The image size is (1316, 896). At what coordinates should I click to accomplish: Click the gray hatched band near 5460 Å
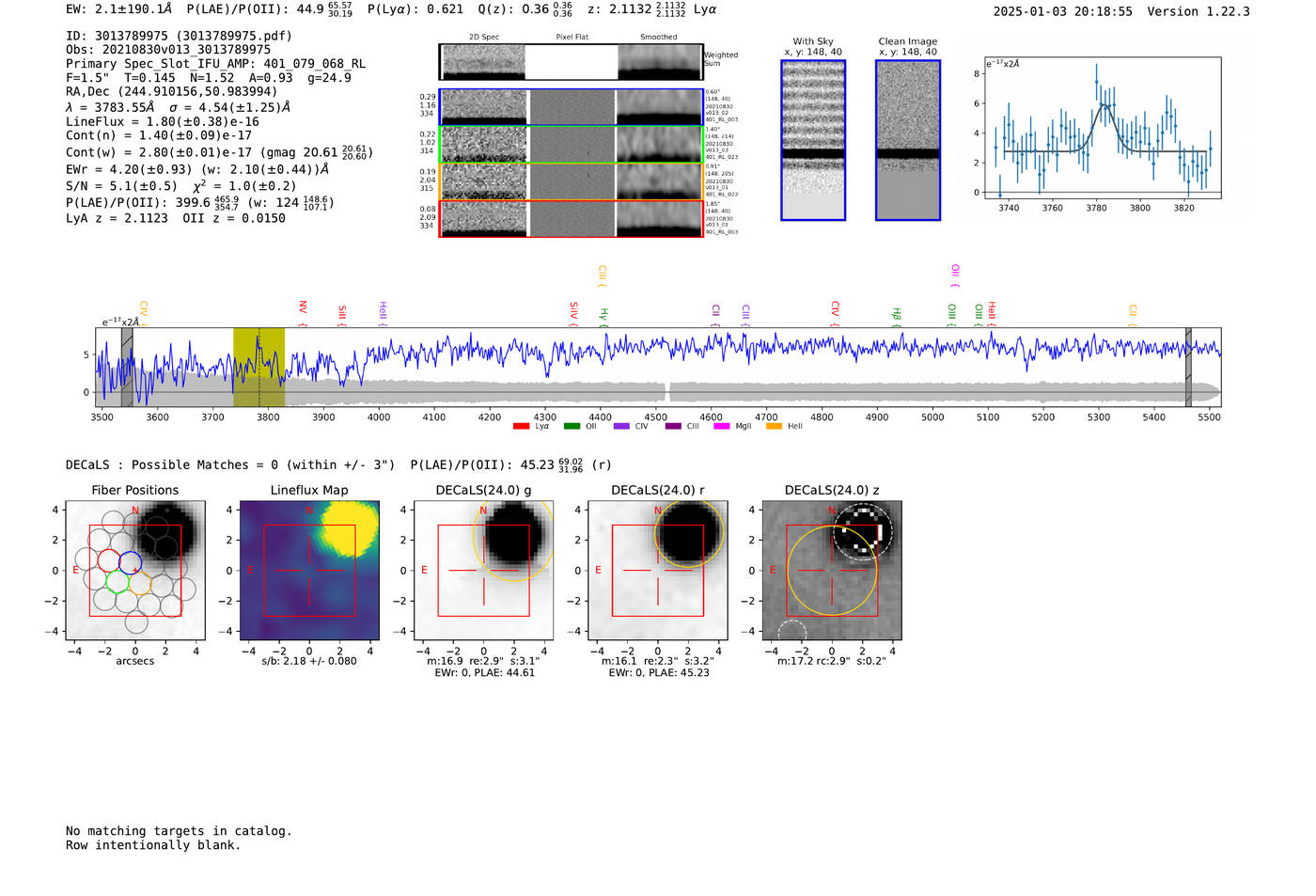point(1188,368)
